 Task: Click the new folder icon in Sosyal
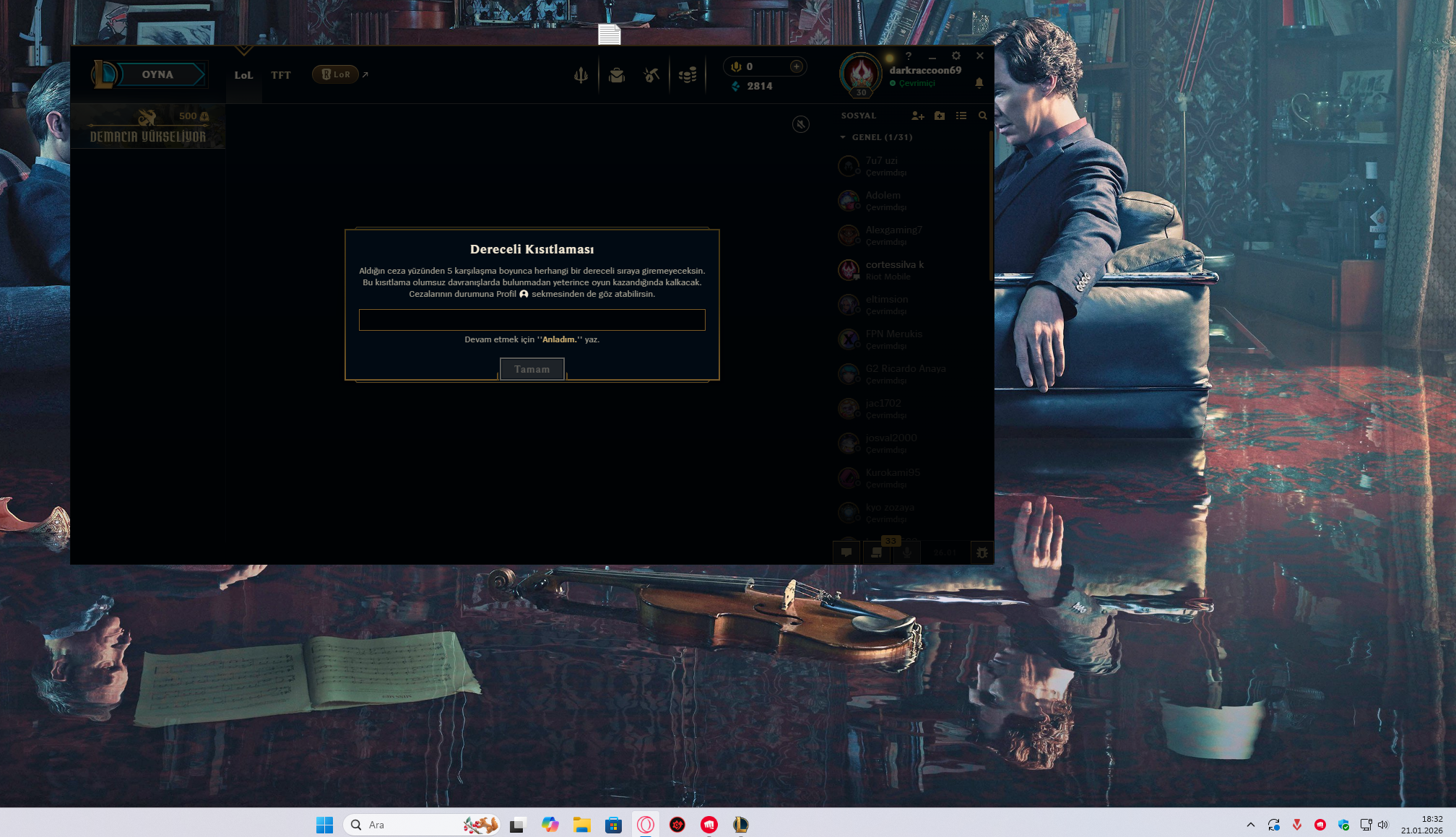pyautogui.click(x=940, y=116)
